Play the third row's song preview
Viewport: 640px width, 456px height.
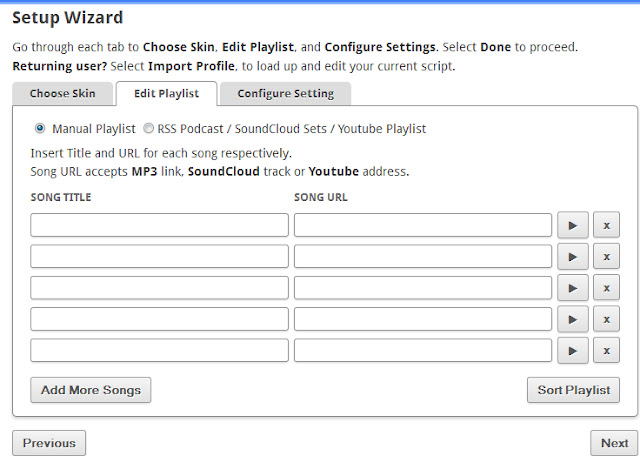coord(573,288)
